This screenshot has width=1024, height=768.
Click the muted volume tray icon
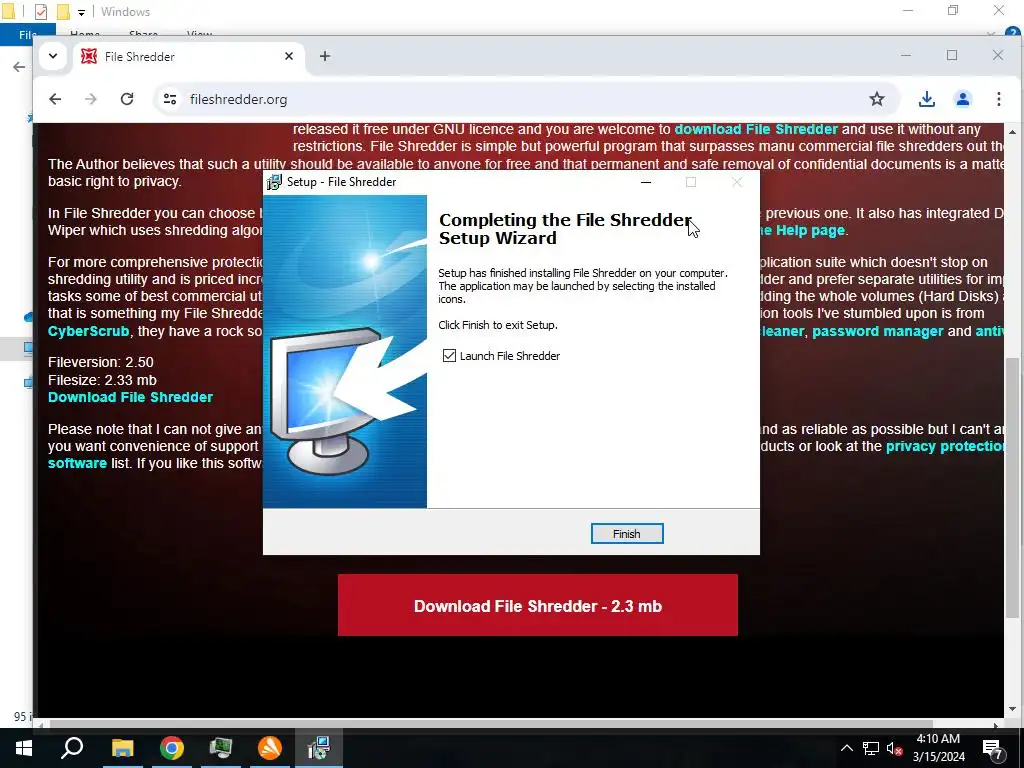click(x=895, y=748)
